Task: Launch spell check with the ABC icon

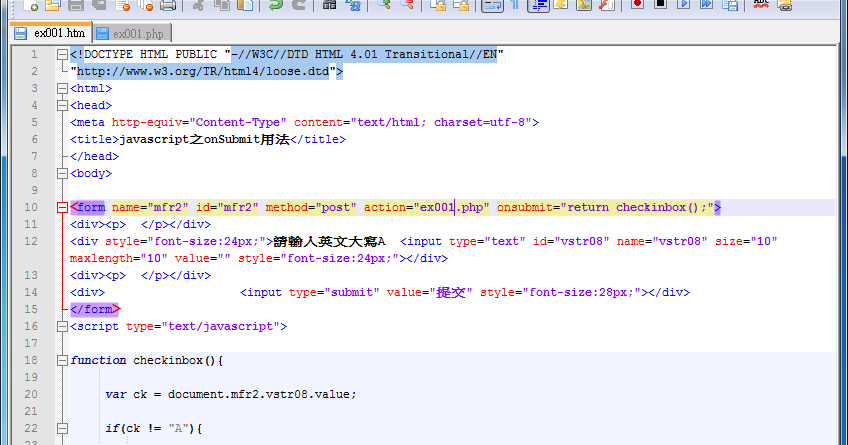Action: [x=761, y=5]
